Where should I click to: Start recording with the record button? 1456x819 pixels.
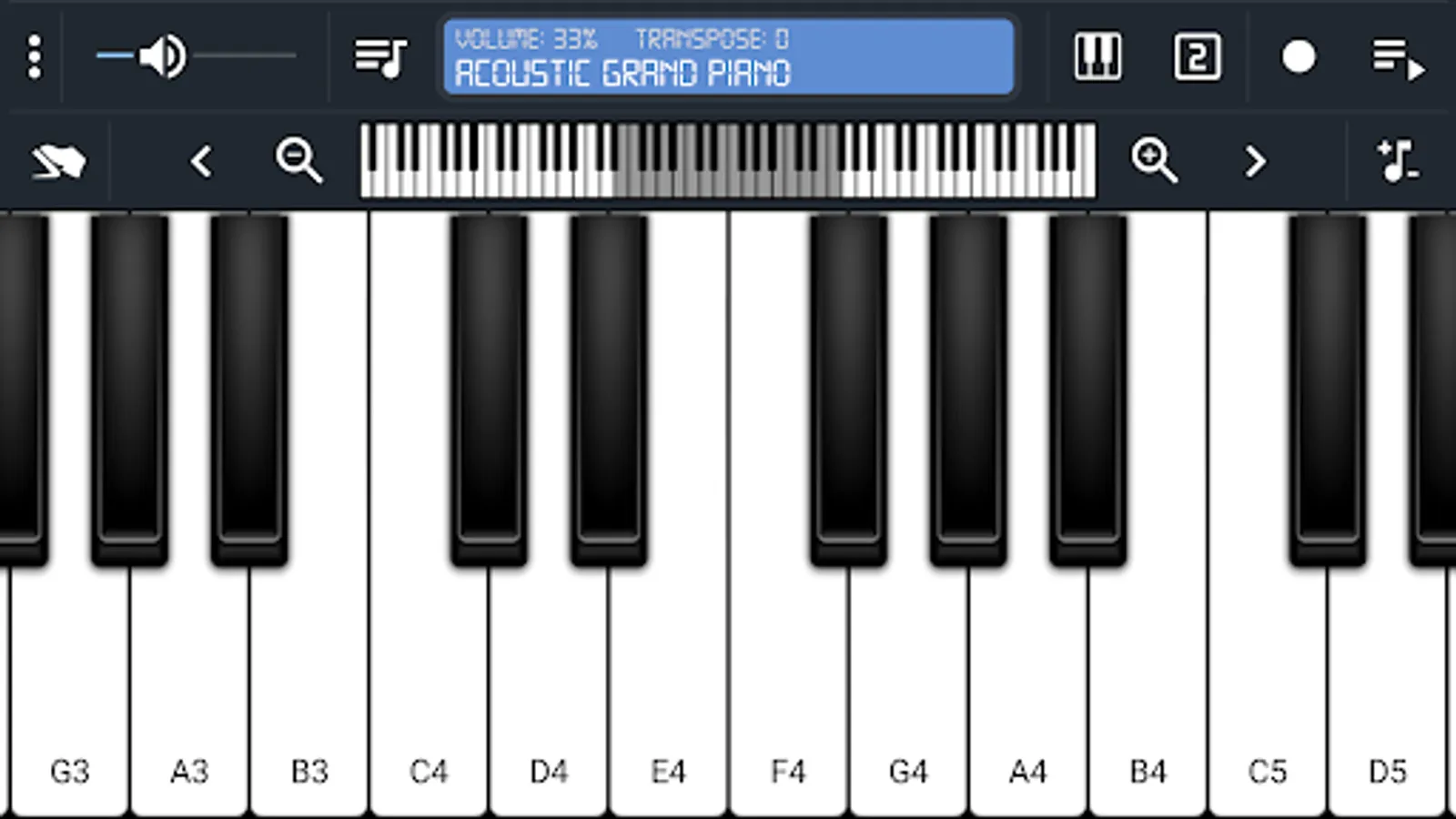(x=1299, y=57)
